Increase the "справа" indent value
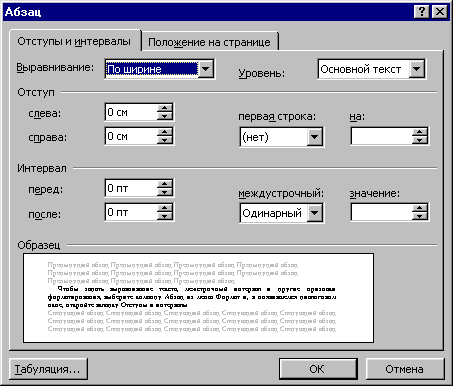 click(165, 132)
